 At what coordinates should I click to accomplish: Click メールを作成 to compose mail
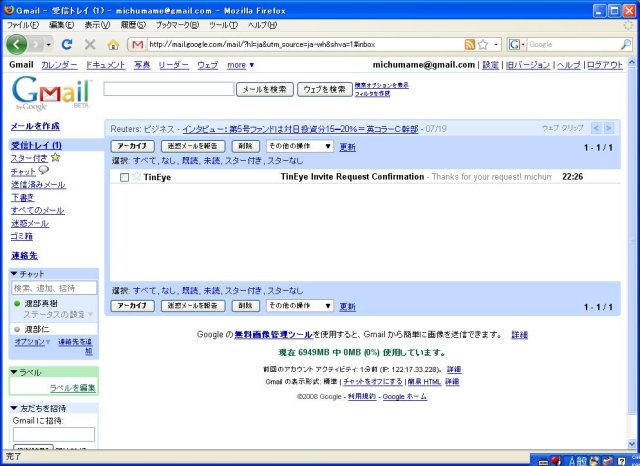[x=35, y=126]
